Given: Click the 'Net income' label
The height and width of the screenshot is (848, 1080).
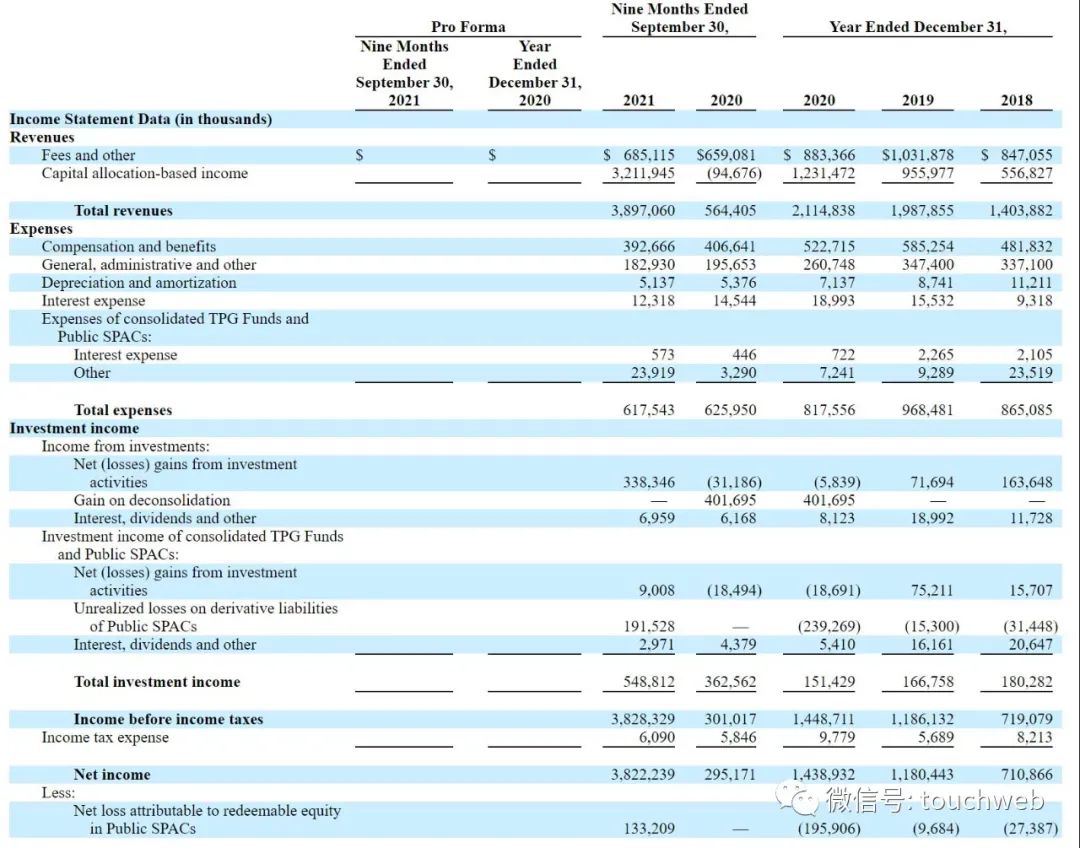Looking at the screenshot, I should click(112, 774).
